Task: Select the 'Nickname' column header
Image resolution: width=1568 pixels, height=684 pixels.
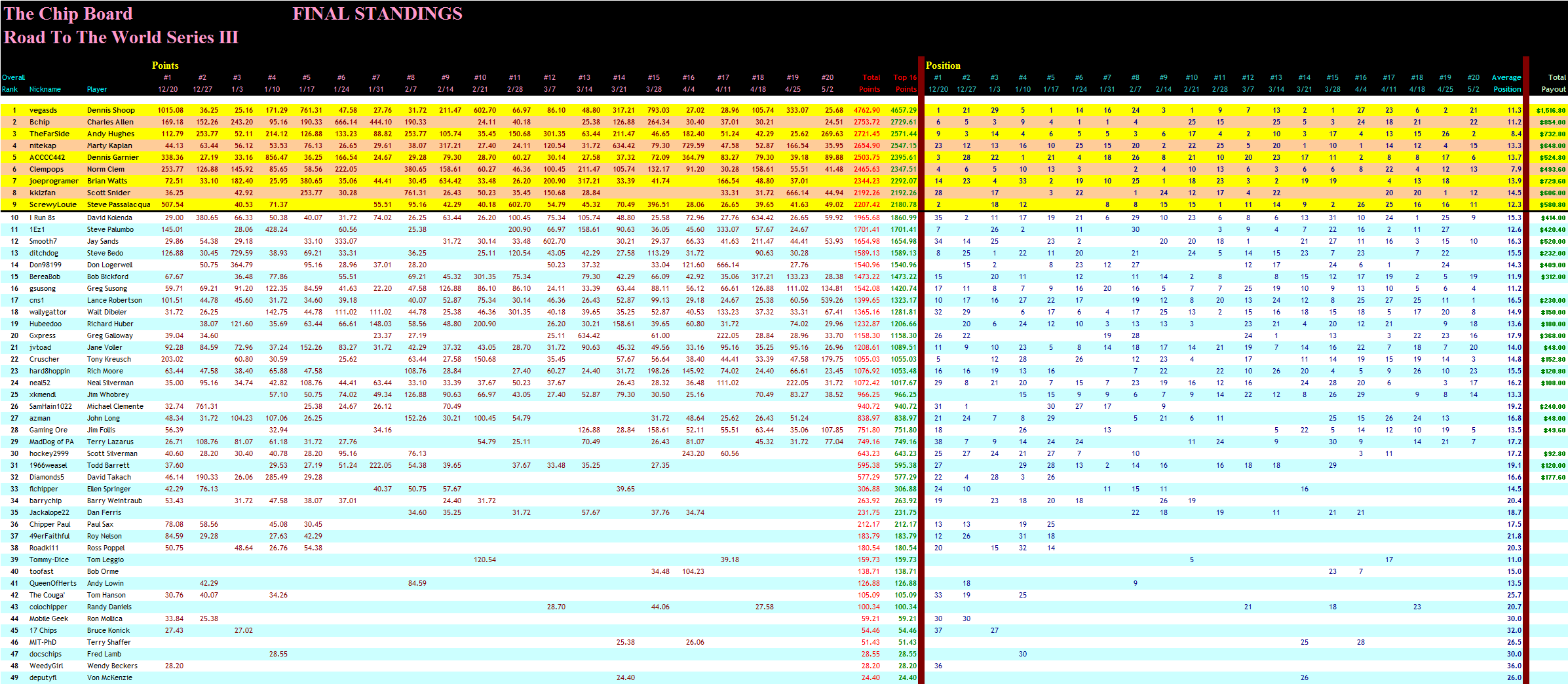Action: click(x=45, y=90)
